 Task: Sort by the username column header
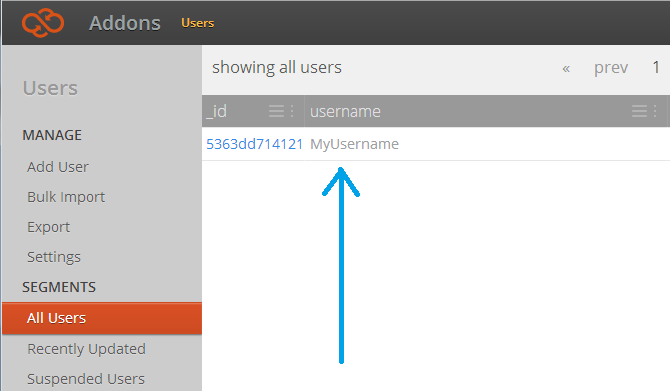coord(345,112)
